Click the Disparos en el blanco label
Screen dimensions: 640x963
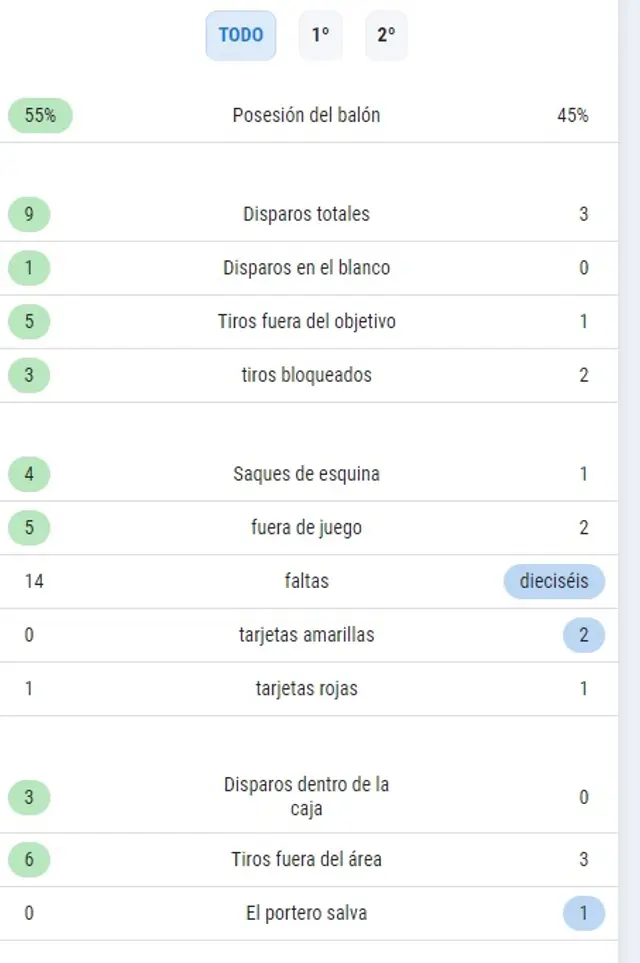[306, 268]
